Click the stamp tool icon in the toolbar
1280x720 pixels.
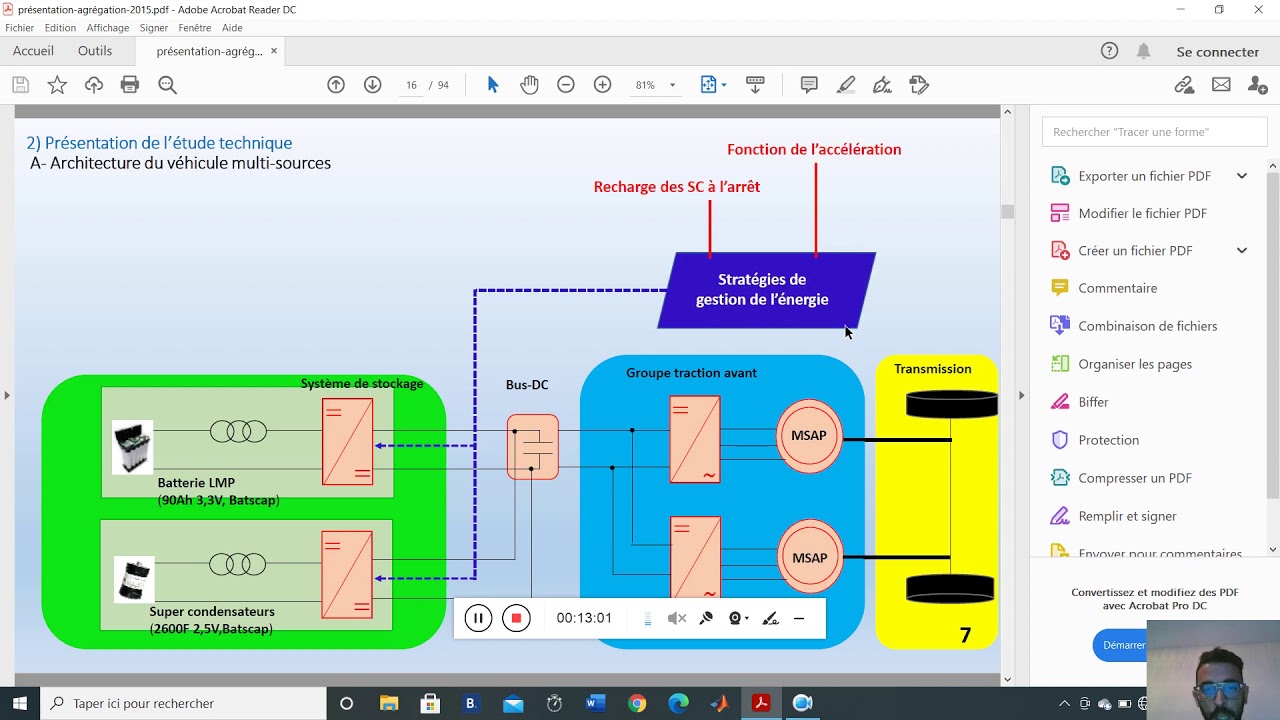(919, 85)
